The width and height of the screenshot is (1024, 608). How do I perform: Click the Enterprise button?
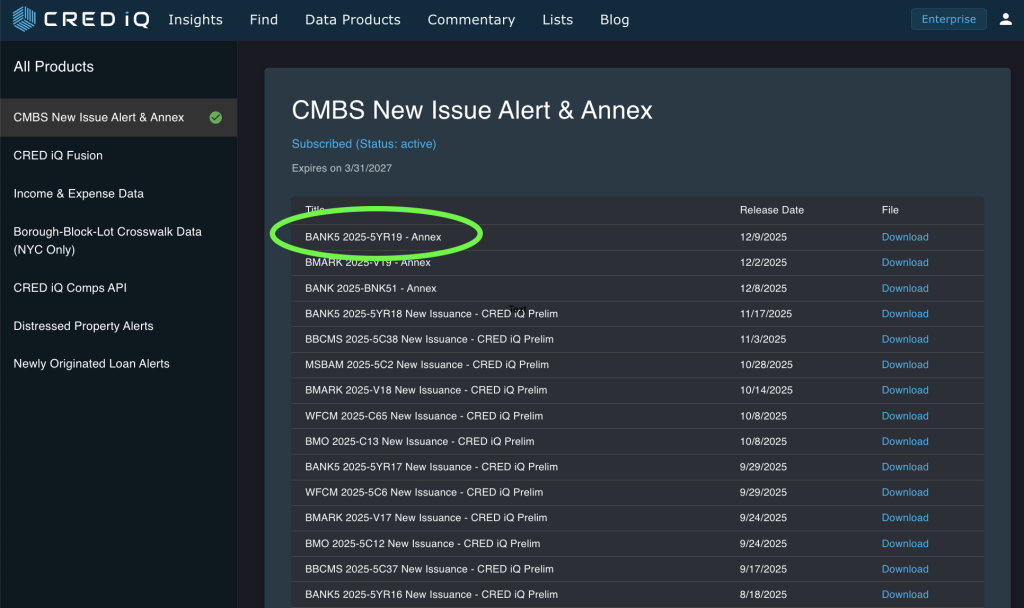pos(948,19)
